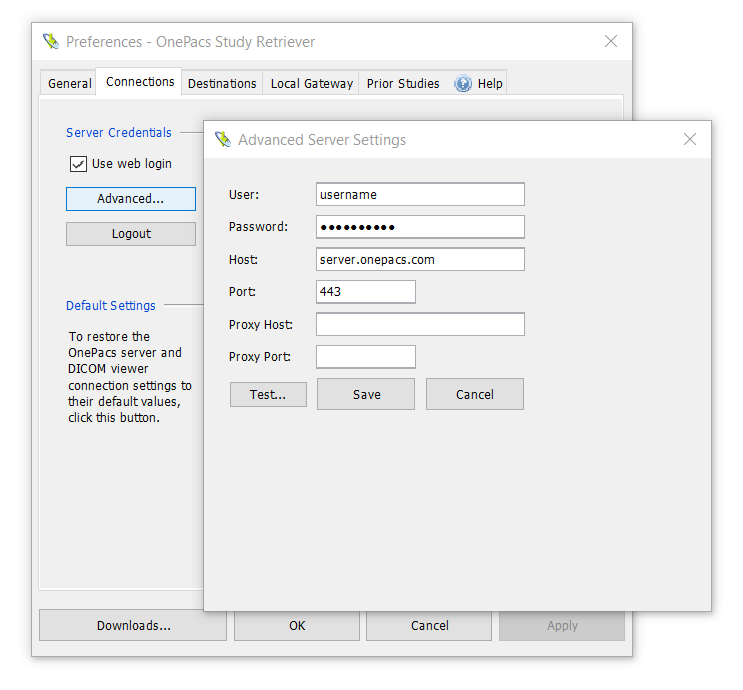Click the Server Credentials heading

119,133
